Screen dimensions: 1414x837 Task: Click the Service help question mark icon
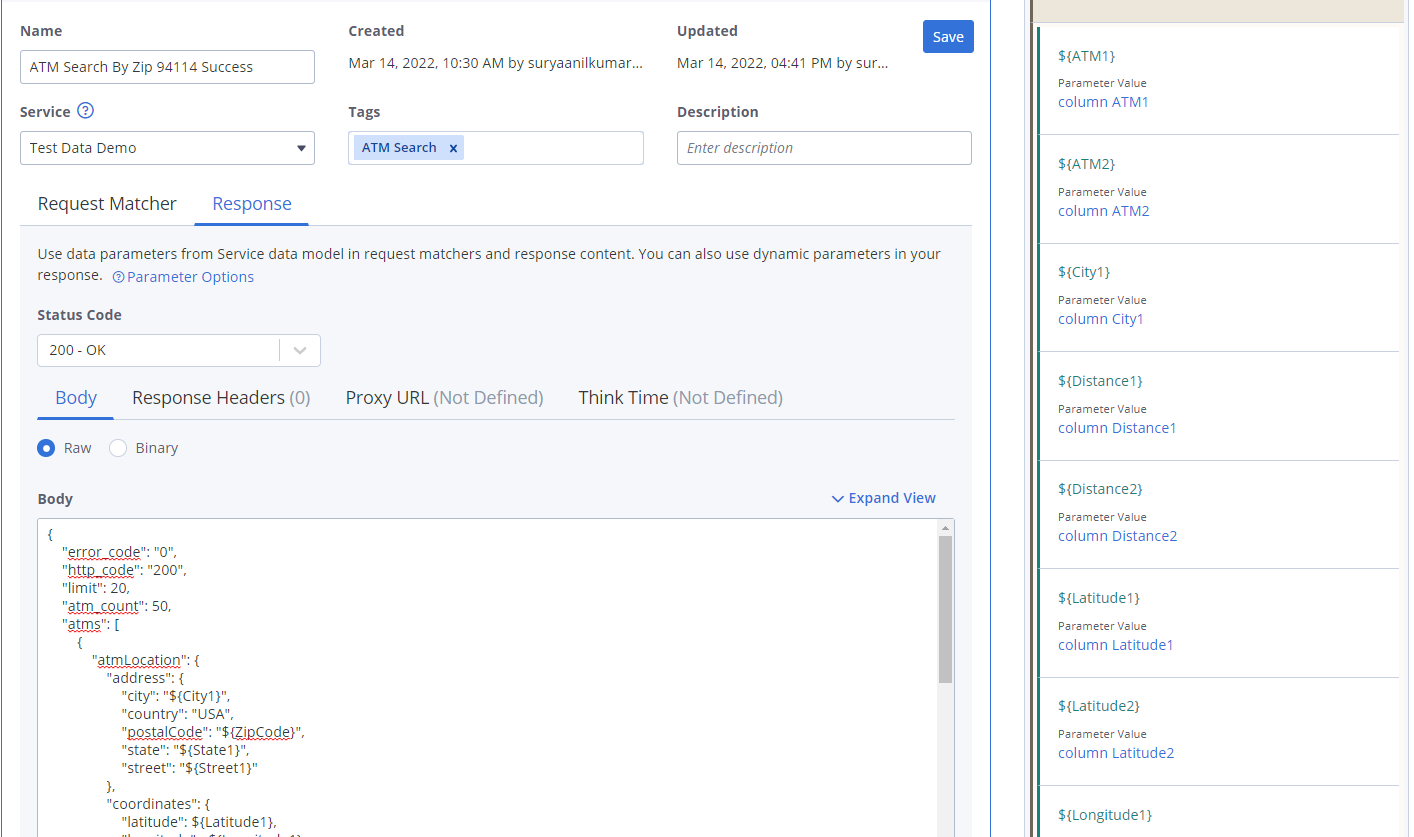[x=86, y=111]
